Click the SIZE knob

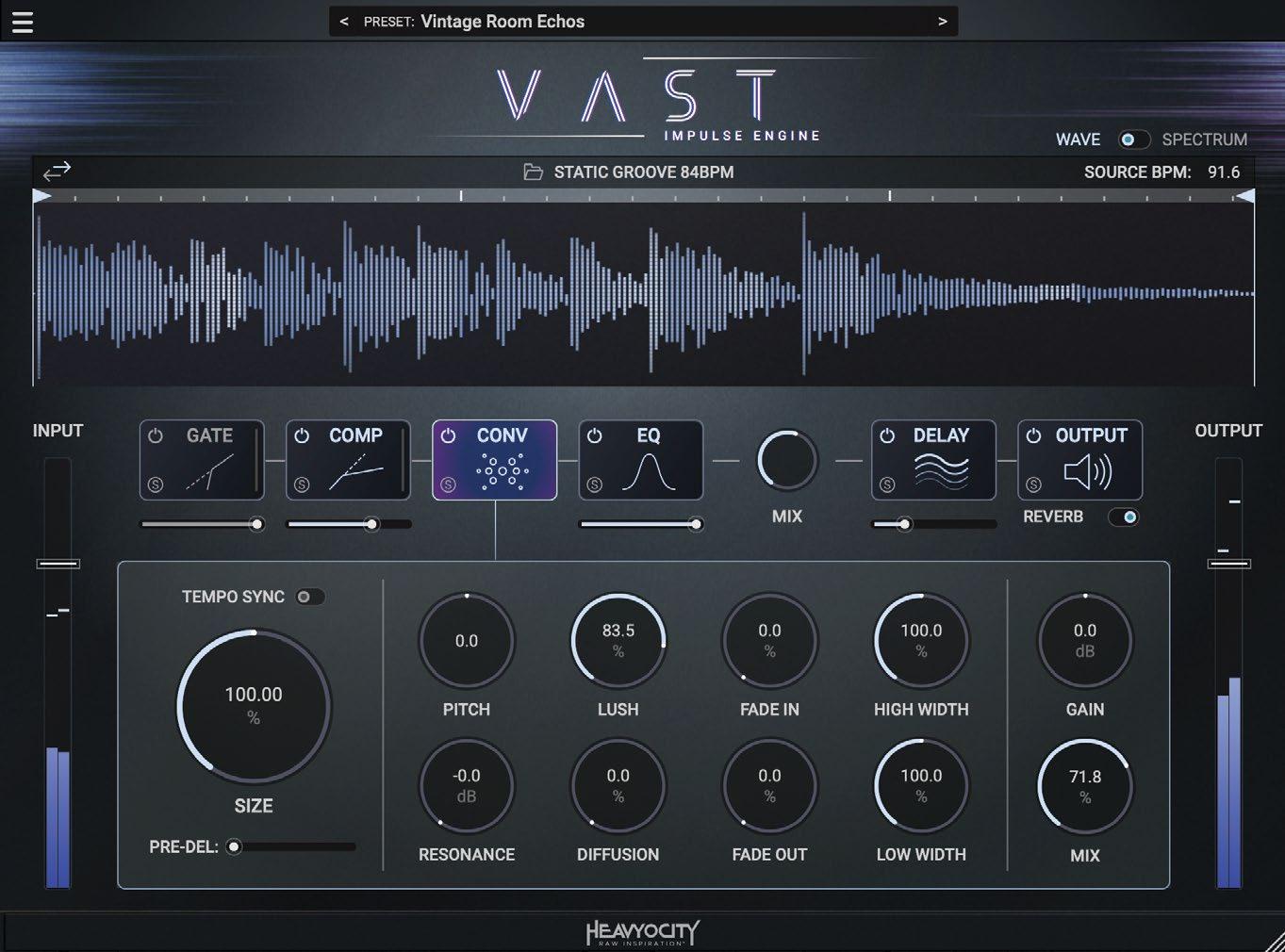click(254, 707)
